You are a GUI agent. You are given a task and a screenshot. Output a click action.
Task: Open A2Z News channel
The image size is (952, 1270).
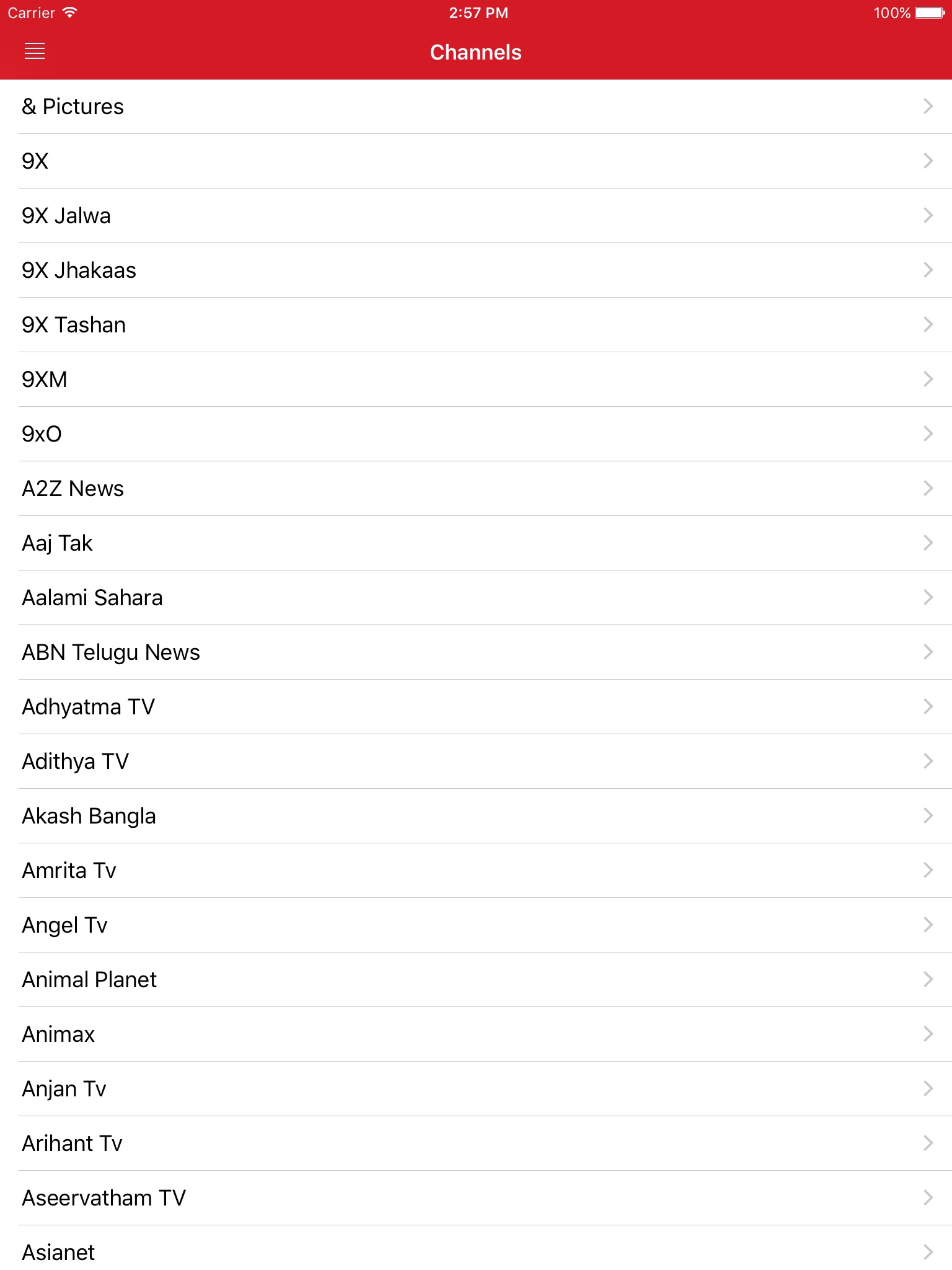pyautogui.click(x=73, y=489)
